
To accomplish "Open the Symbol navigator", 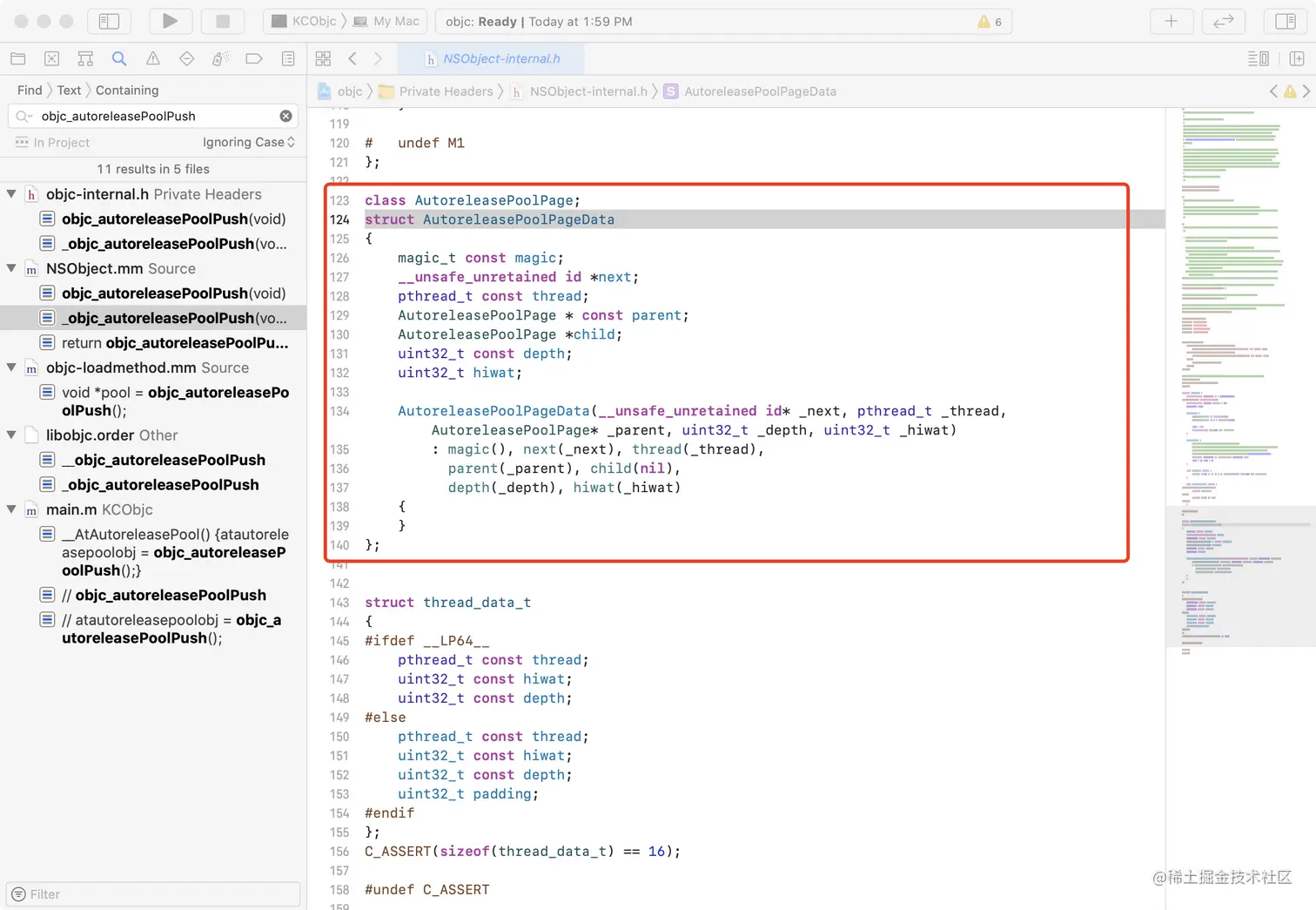I will click(x=85, y=58).
